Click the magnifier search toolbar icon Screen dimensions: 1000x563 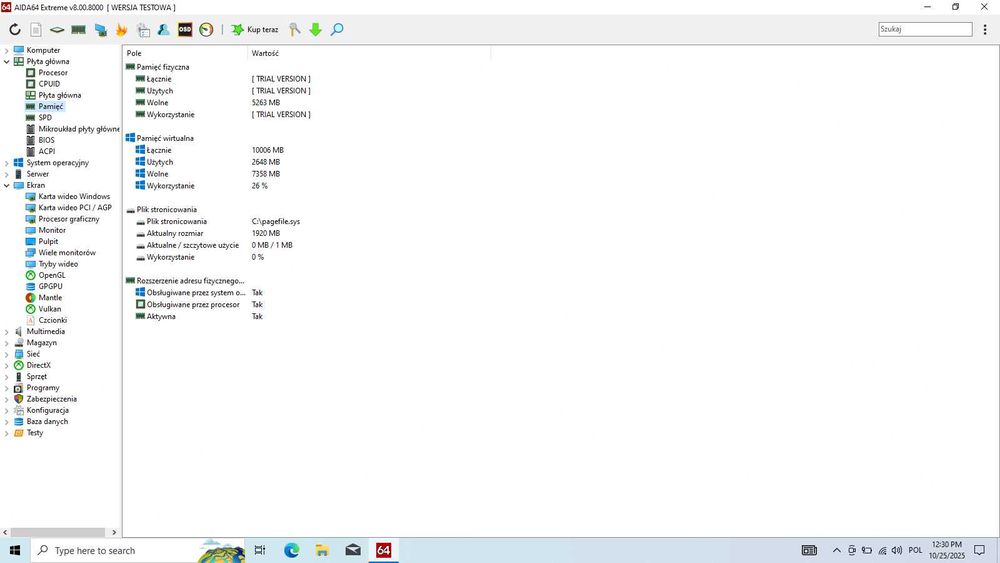(x=337, y=29)
